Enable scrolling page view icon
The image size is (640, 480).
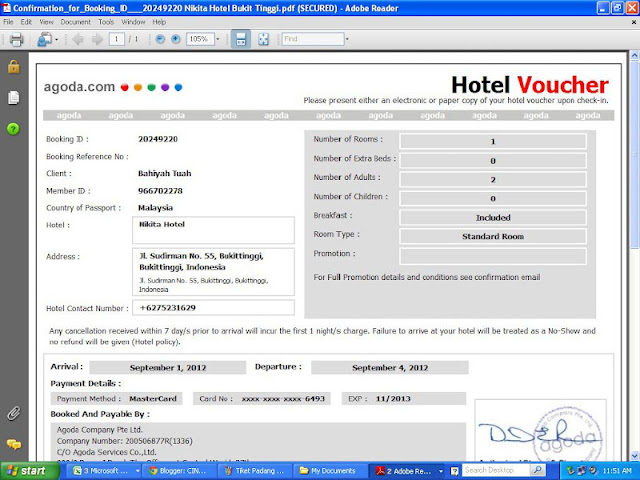(x=241, y=39)
